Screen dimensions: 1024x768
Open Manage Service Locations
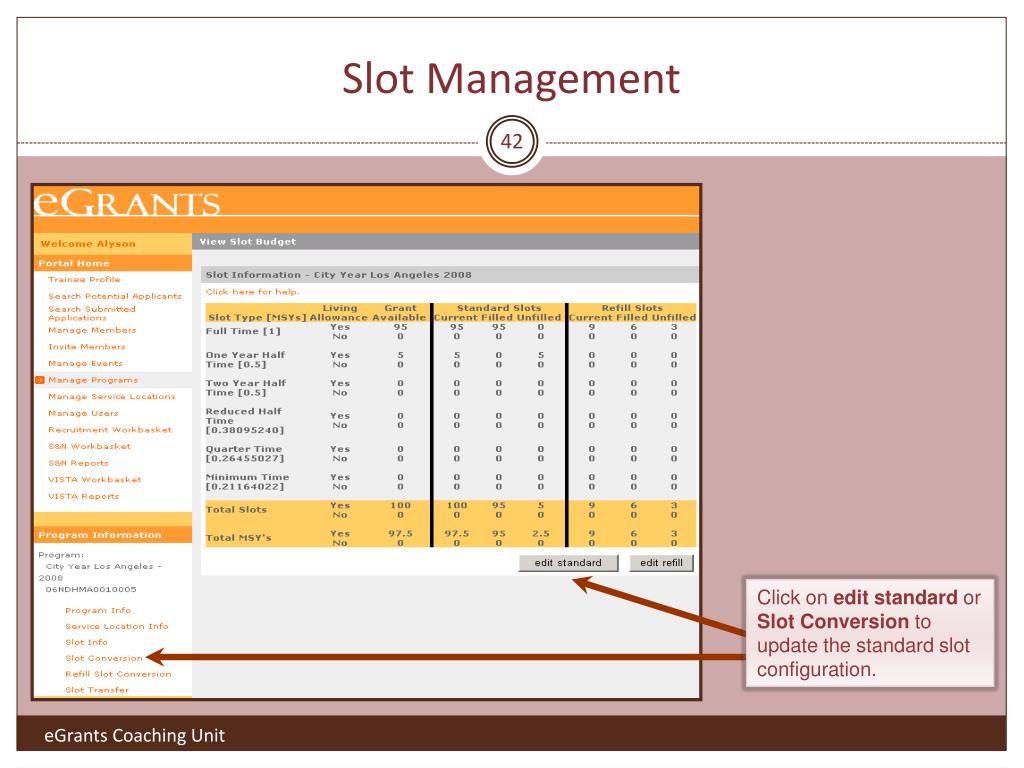click(112, 396)
